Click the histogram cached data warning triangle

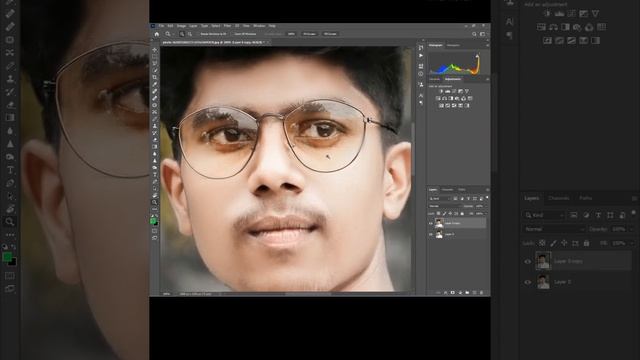coord(478,56)
